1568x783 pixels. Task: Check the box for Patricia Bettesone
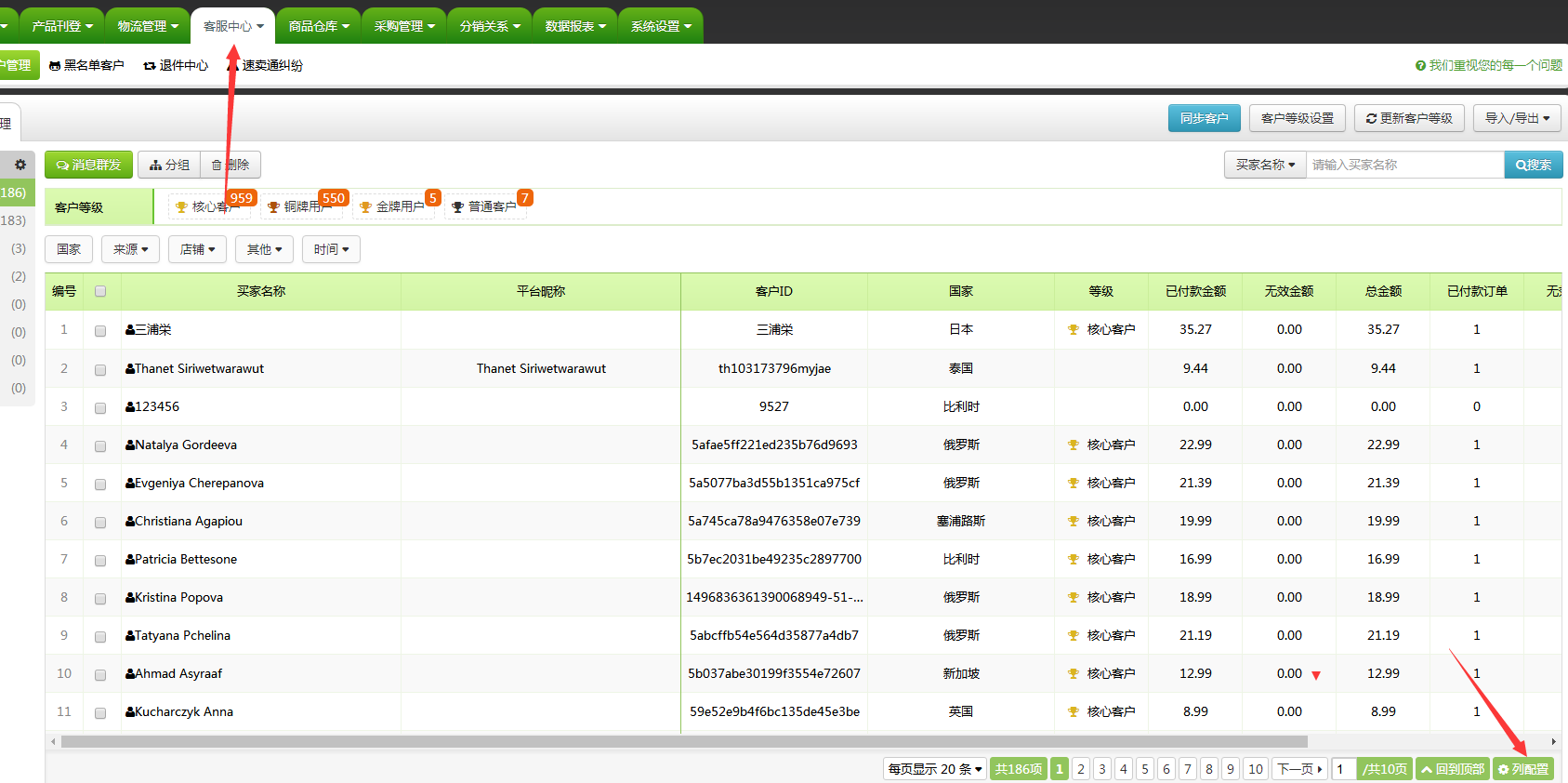100,561
